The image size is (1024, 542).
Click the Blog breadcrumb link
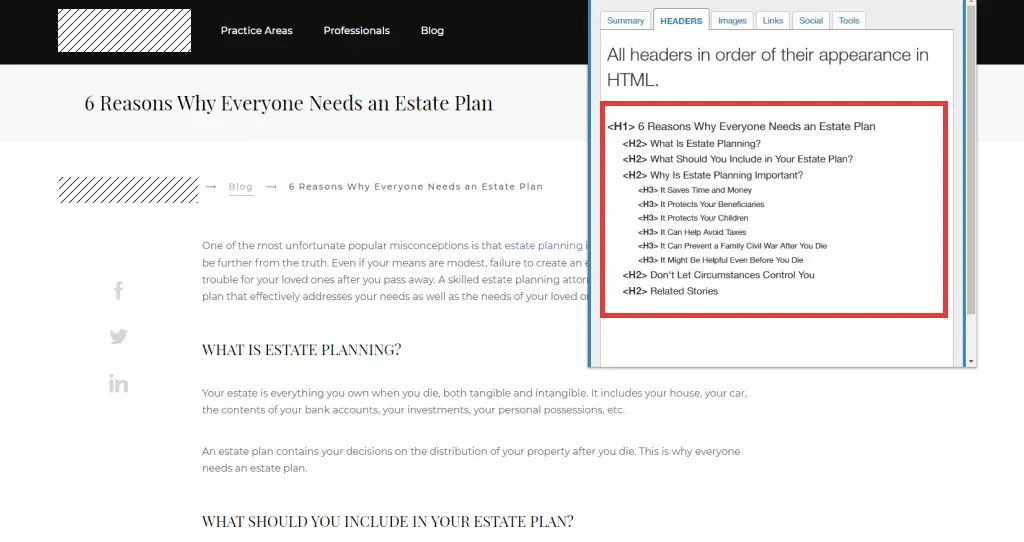click(240, 187)
